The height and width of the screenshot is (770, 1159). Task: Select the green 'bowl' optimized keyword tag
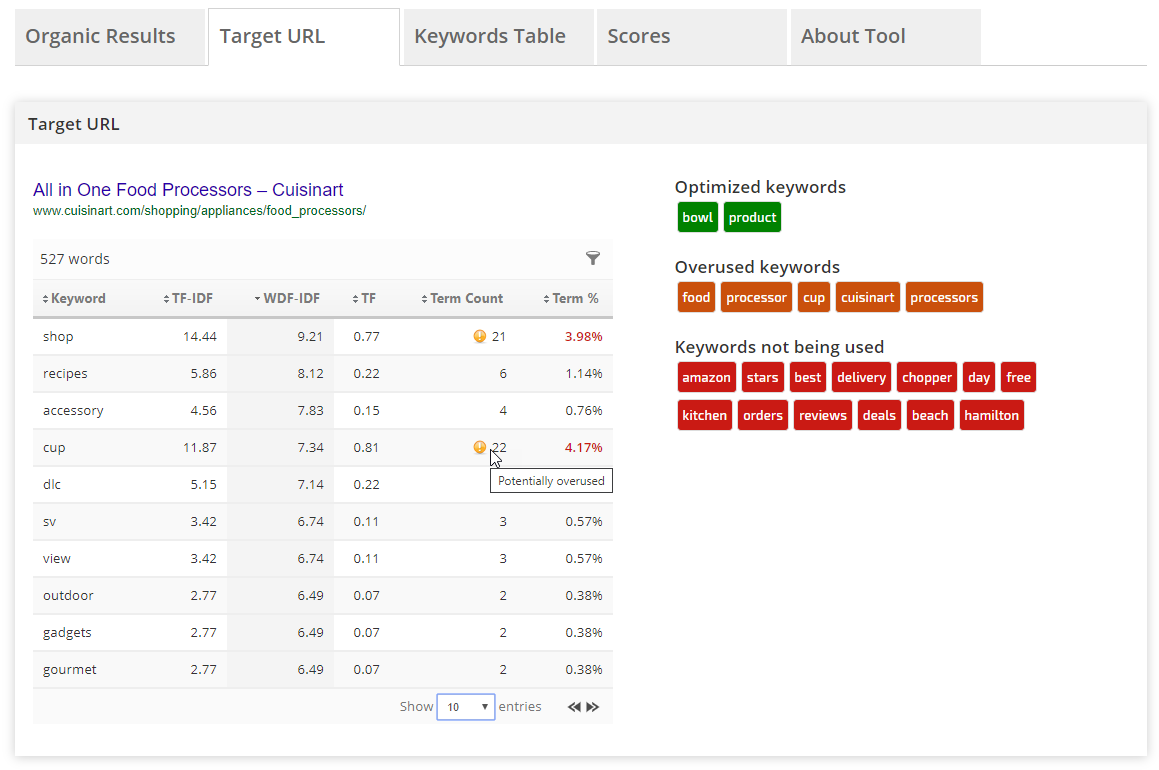(697, 217)
